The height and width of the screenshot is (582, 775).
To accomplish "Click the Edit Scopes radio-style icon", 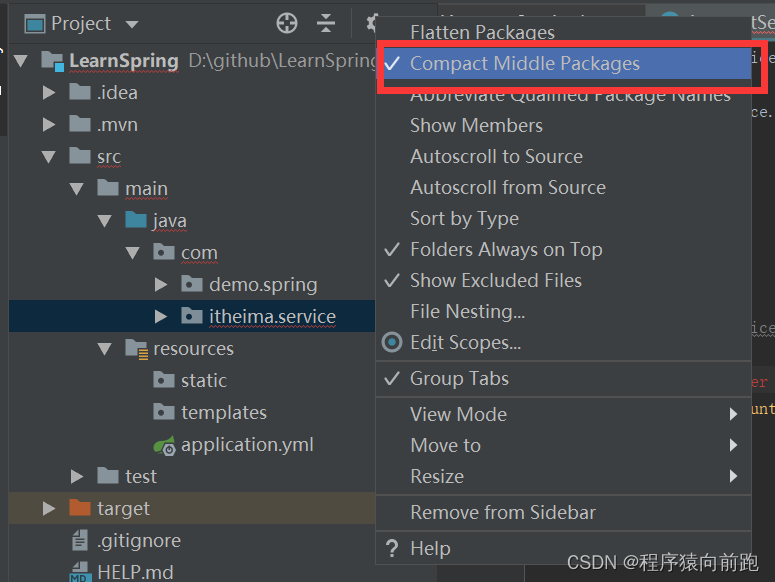I will 392,342.
